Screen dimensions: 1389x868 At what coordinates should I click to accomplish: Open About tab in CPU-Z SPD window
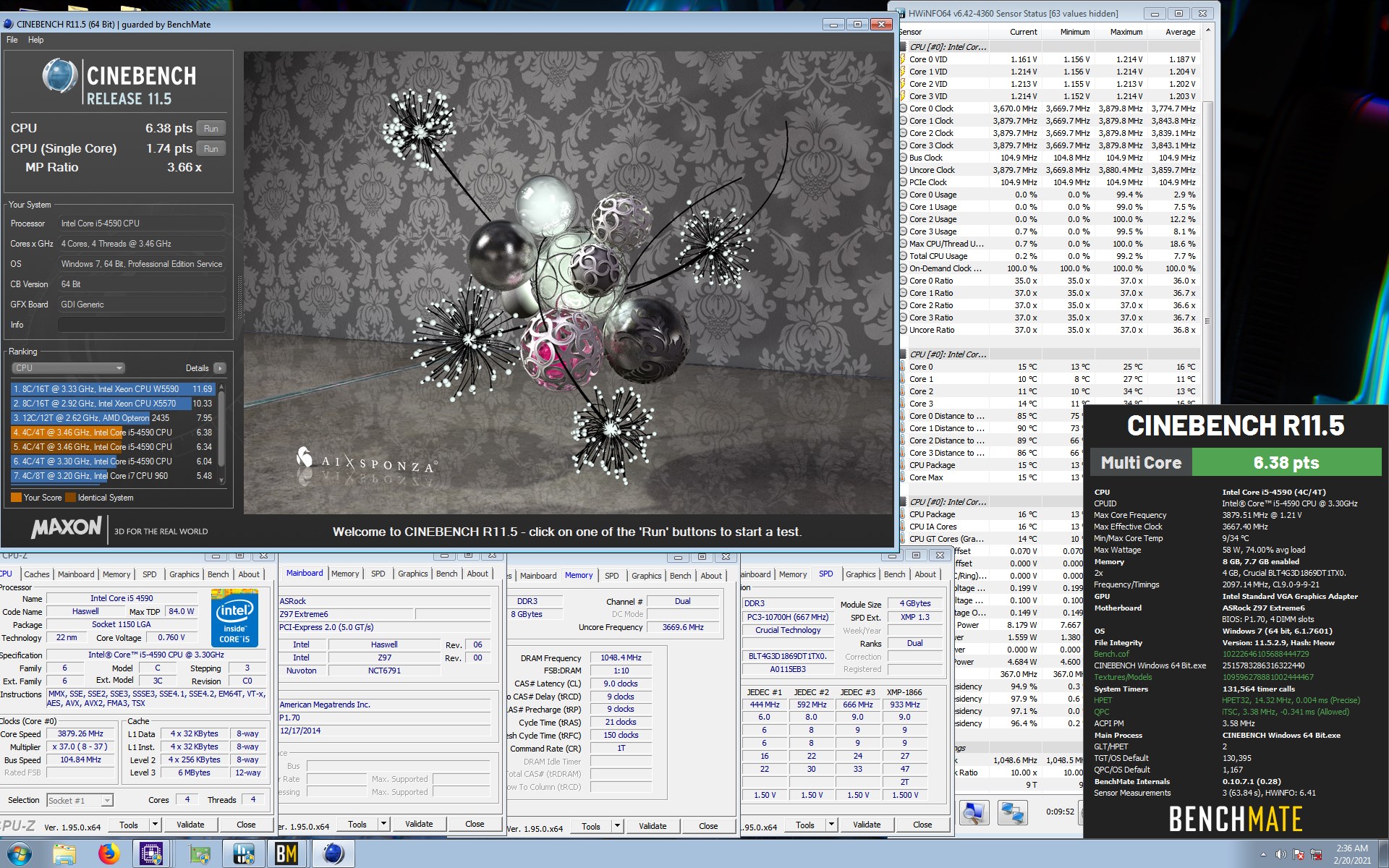pyautogui.click(x=925, y=574)
